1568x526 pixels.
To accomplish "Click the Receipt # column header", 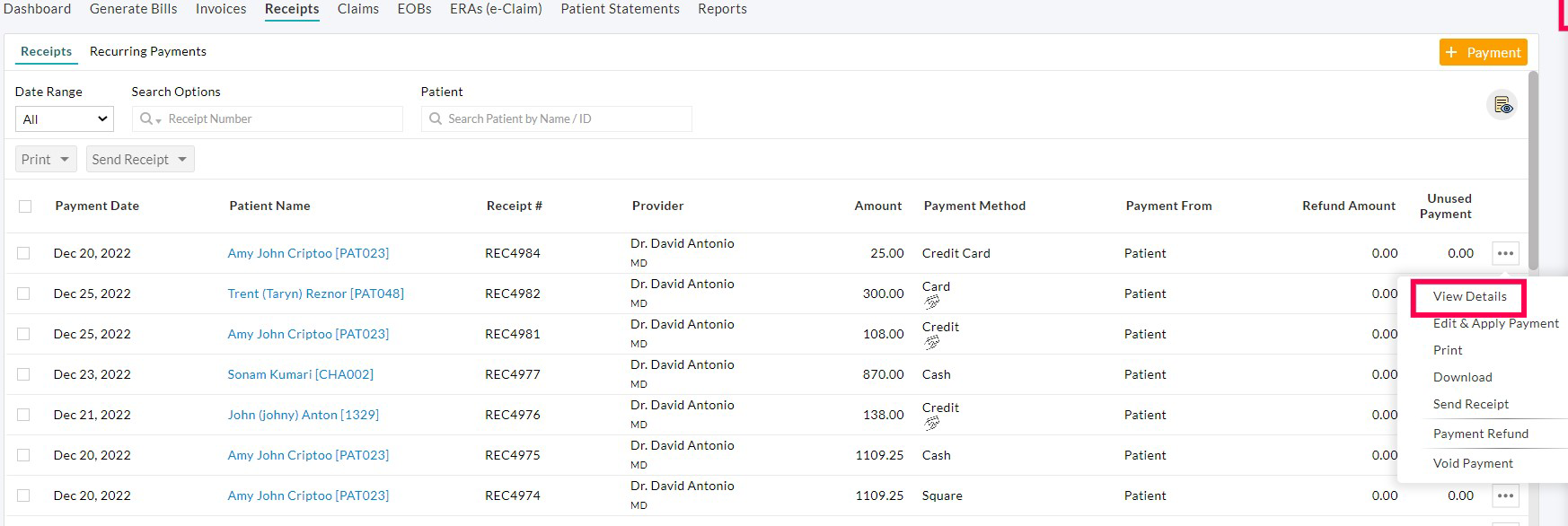I will pyautogui.click(x=514, y=206).
